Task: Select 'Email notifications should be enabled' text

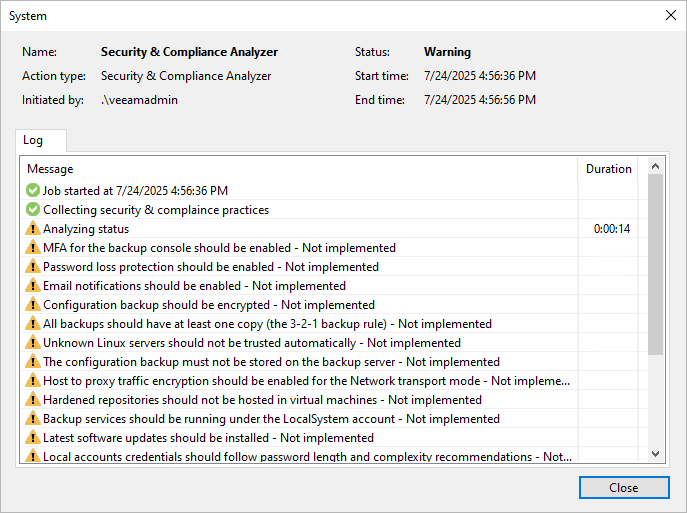Action: 194,286
